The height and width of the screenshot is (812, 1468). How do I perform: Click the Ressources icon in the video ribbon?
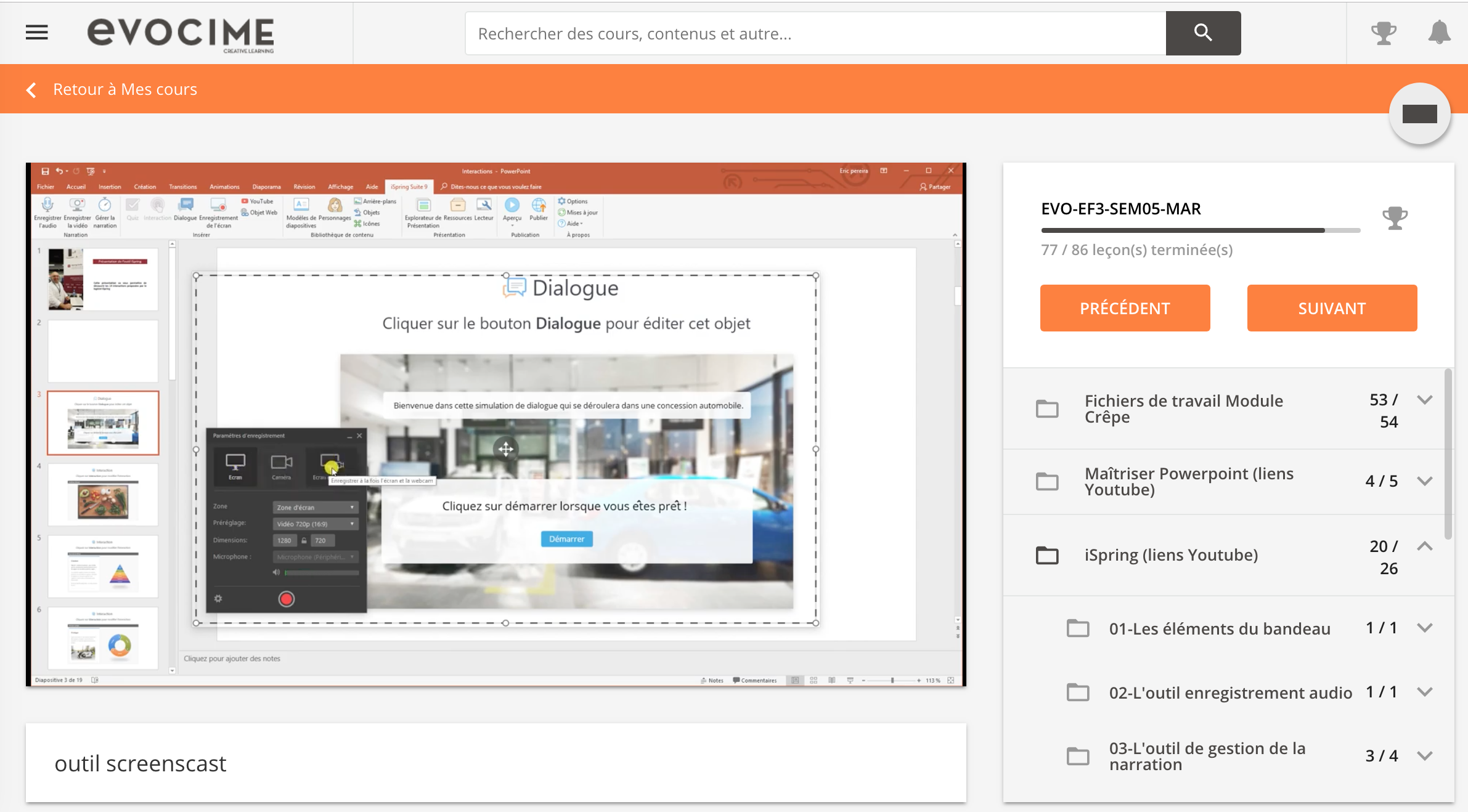coord(458,205)
